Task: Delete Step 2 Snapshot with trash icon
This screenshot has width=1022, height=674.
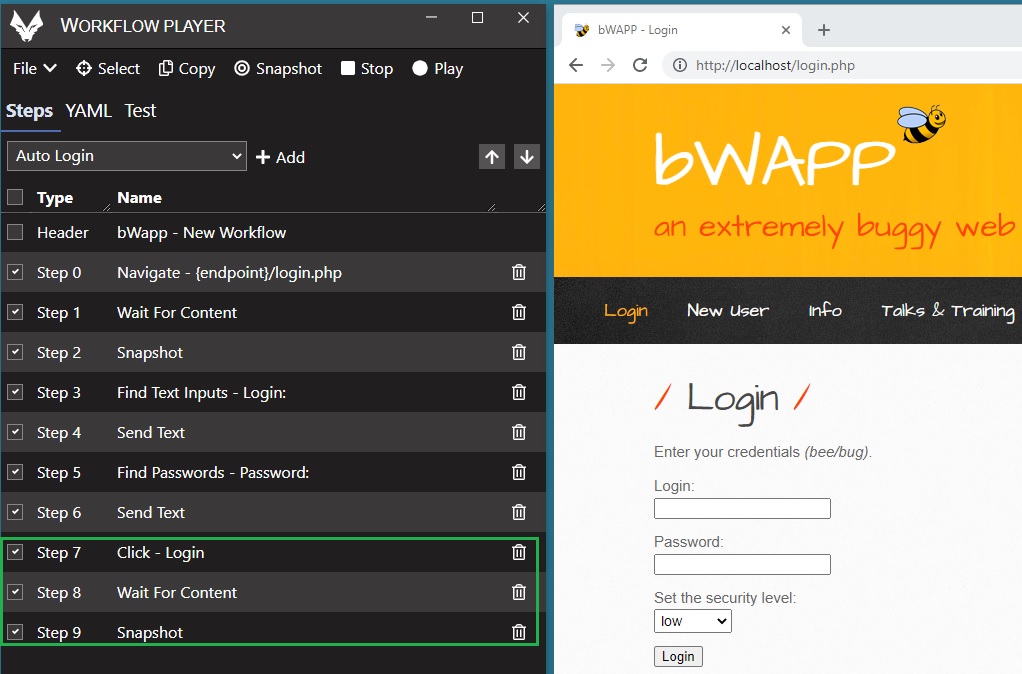Action: (x=519, y=352)
